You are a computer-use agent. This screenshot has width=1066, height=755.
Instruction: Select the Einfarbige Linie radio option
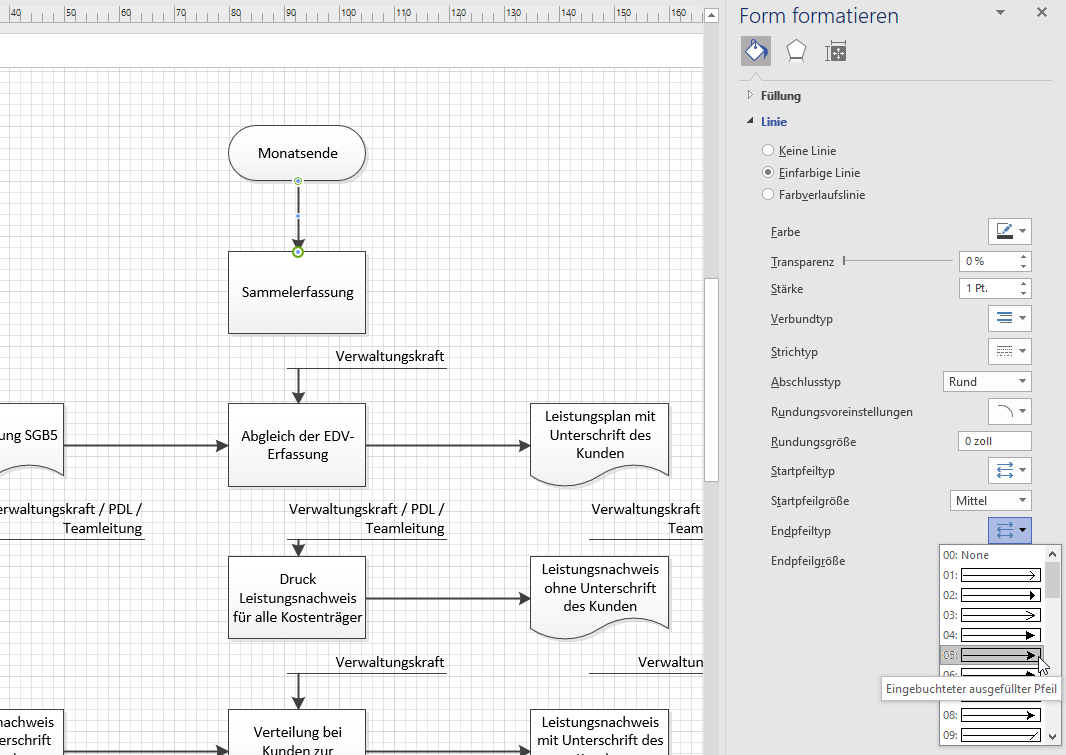pos(768,173)
